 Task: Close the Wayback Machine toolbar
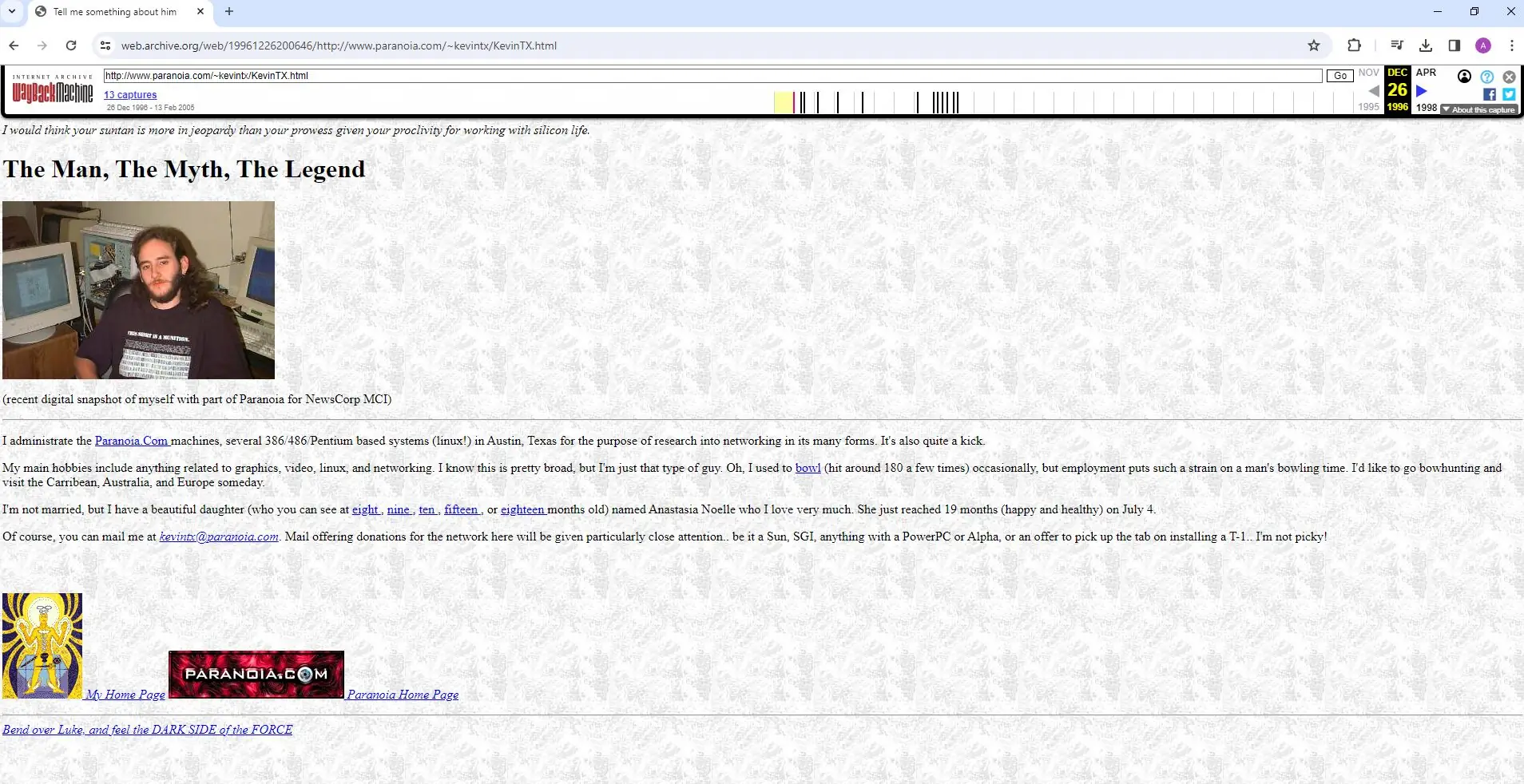[x=1509, y=77]
